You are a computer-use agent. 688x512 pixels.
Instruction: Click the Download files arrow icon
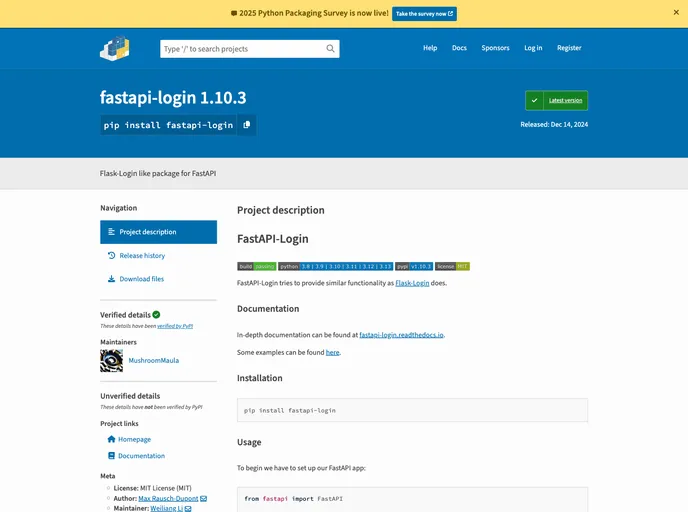[111, 279]
